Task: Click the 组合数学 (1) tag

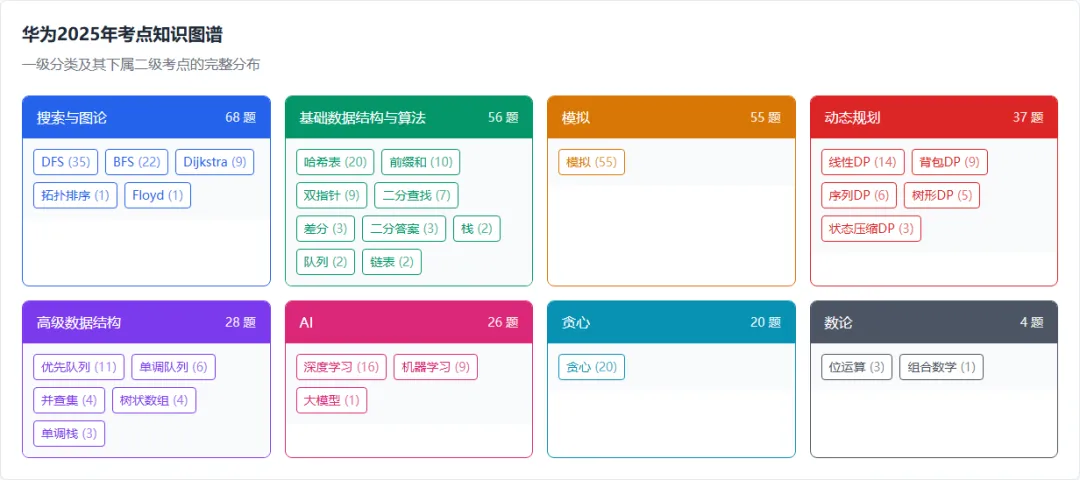Action: click(x=942, y=367)
